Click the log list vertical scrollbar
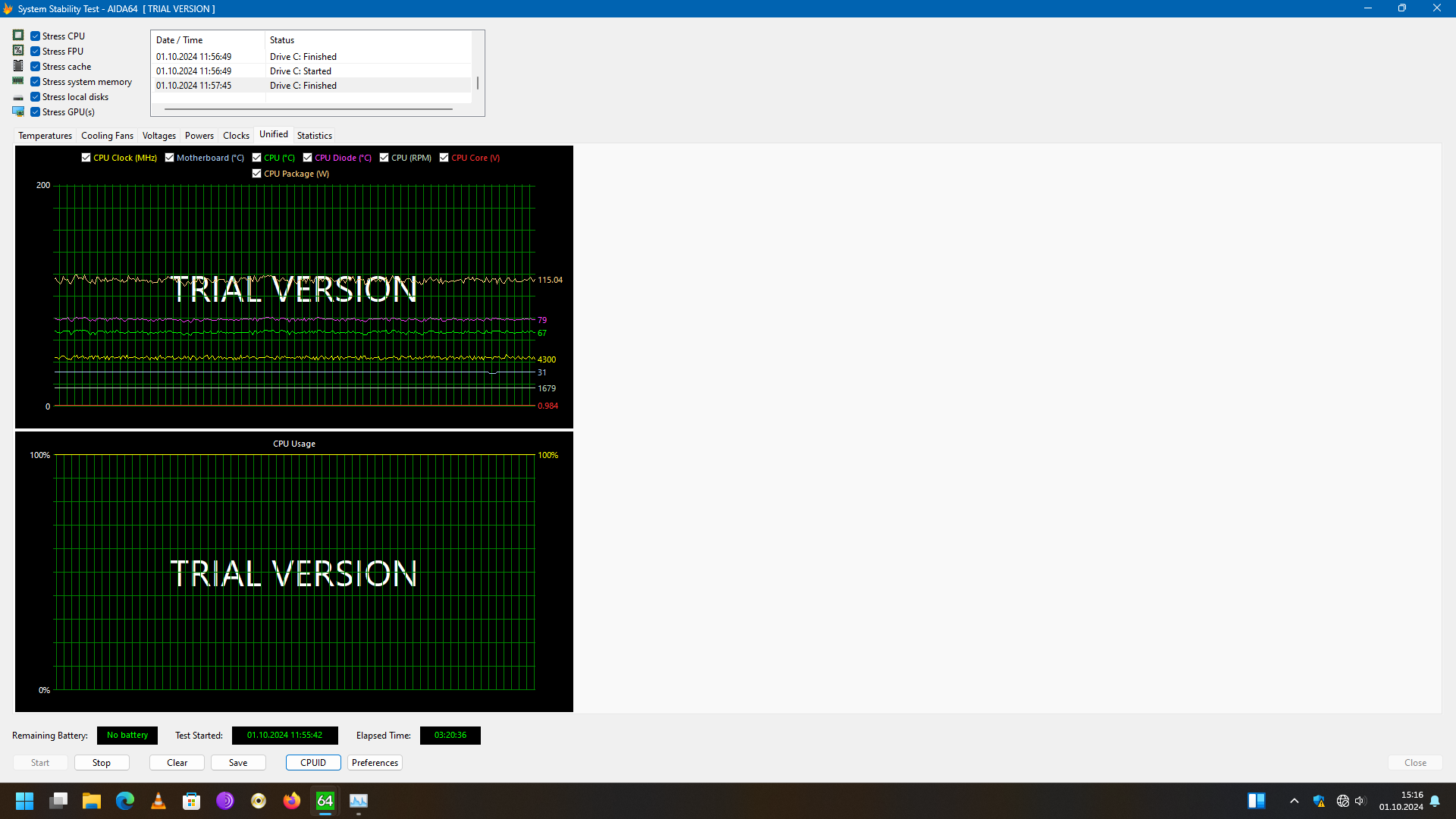1456x819 pixels. pos(478,83)
